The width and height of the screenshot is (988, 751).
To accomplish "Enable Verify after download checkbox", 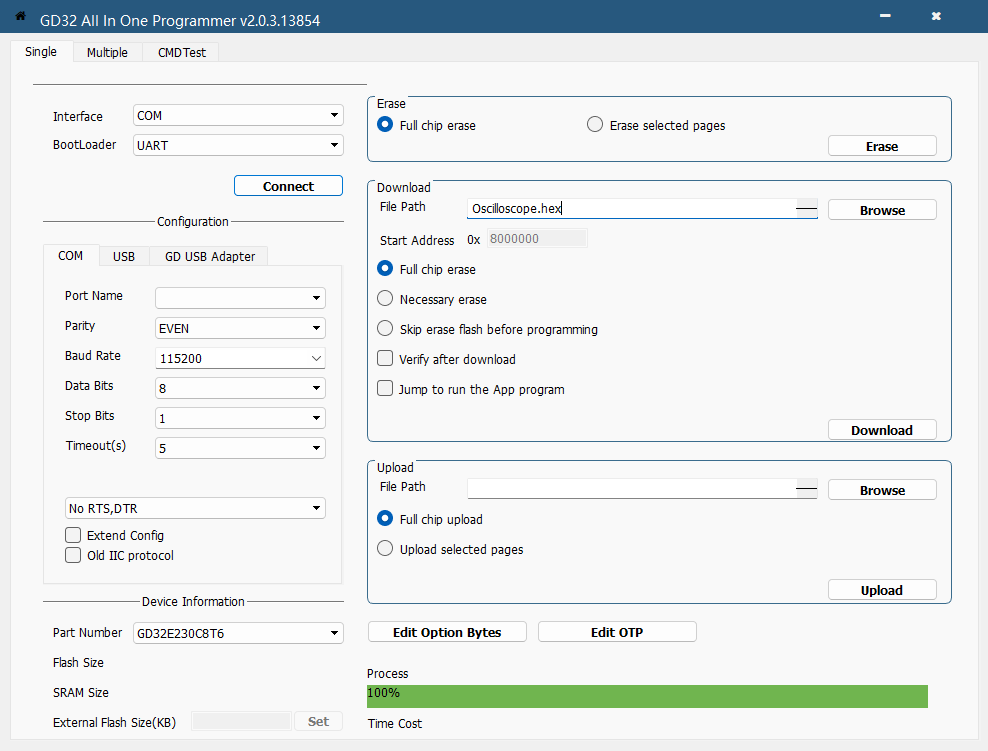I will 385,359.
